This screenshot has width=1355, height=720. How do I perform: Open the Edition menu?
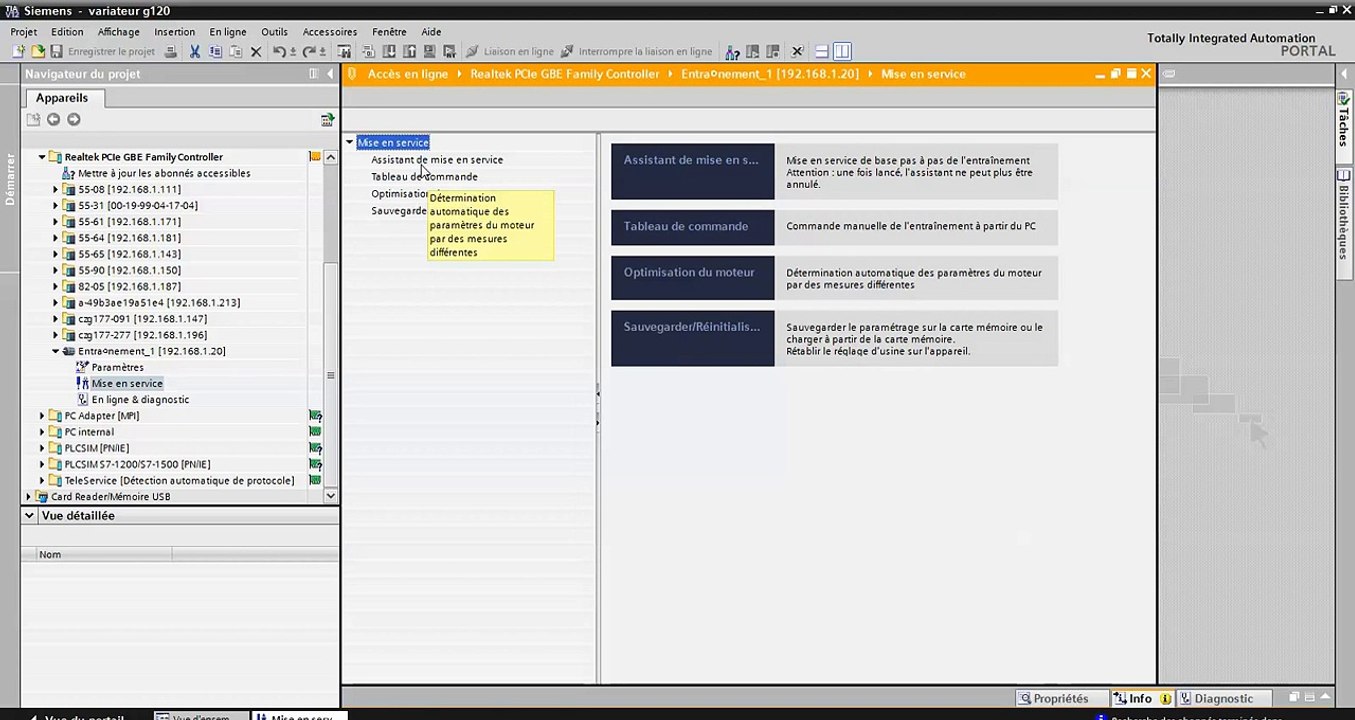67,32
